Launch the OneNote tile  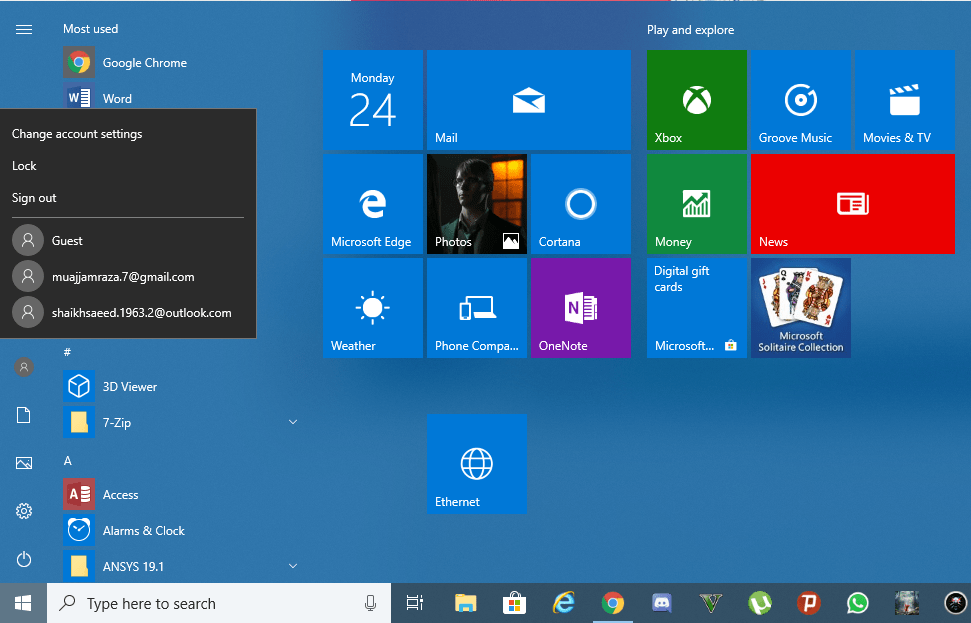pos(580,308)
